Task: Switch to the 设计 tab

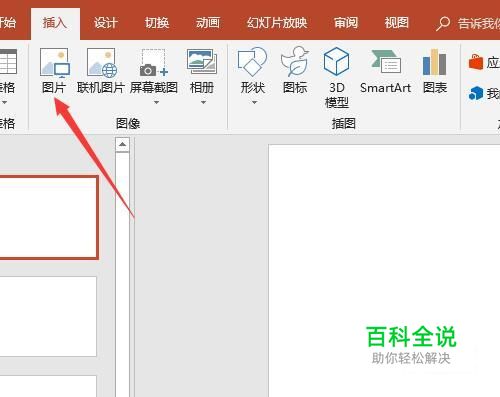Action: pyautogui.click(x=106, y=23)
